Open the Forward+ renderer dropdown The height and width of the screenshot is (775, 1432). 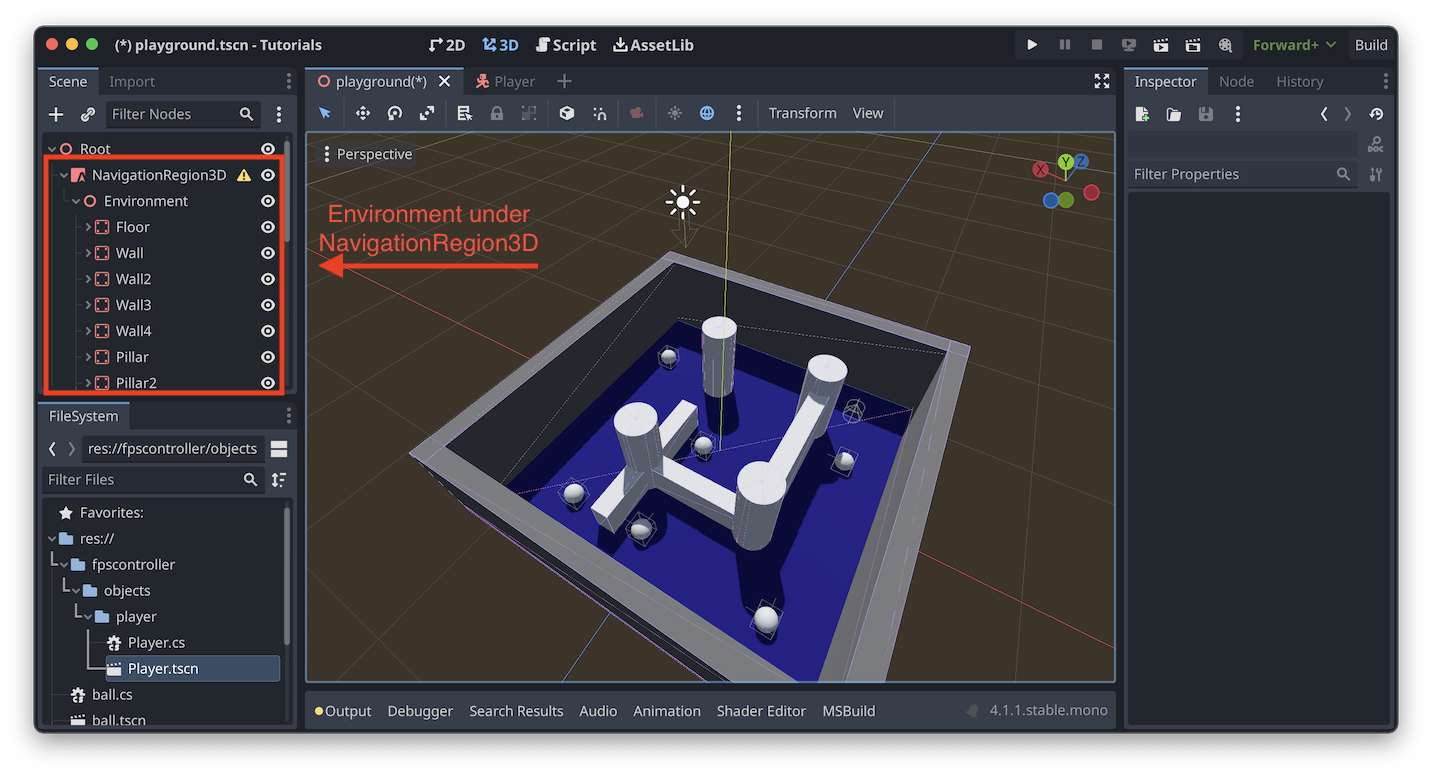point(1294,44)
